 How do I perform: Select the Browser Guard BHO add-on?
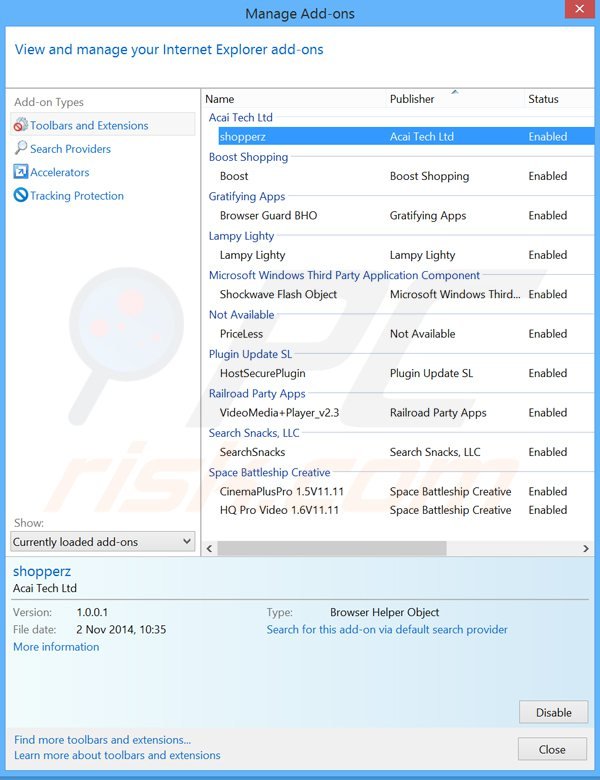(x=406, y=215)
